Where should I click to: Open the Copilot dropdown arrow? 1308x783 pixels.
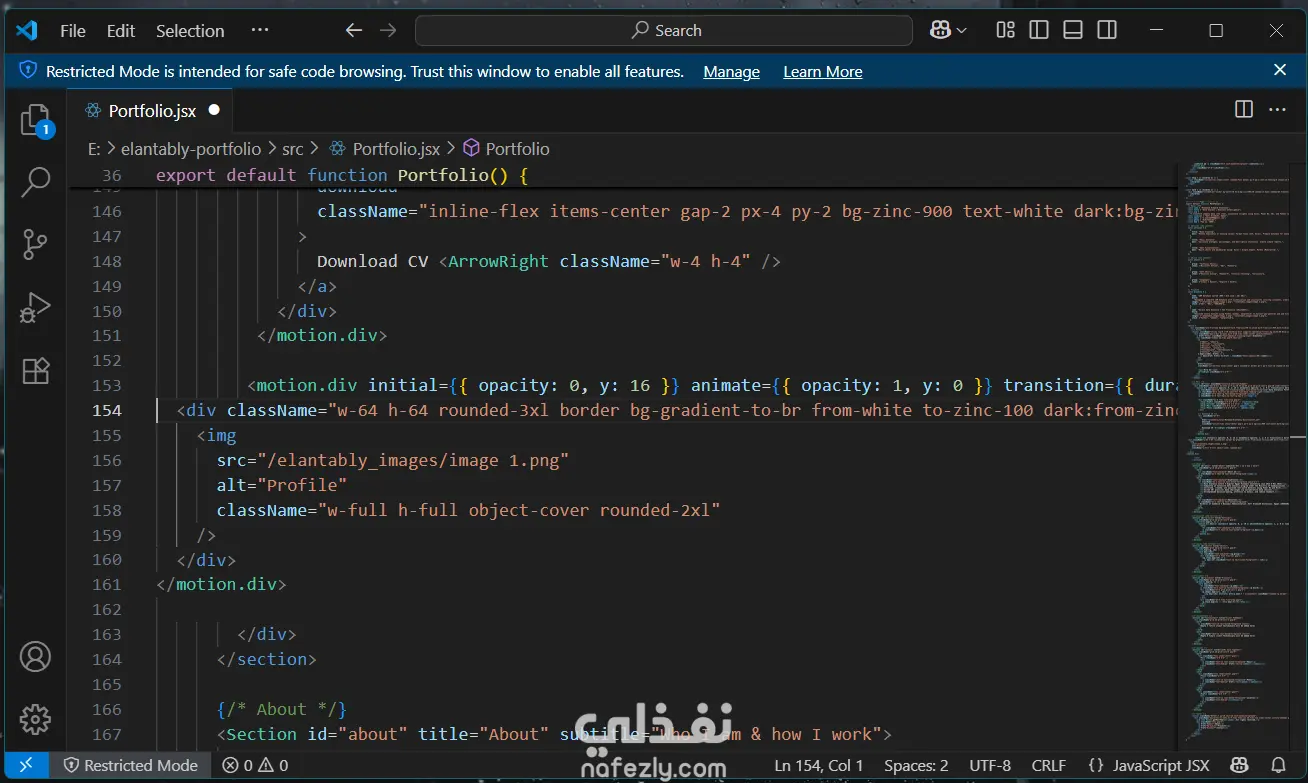(x=962, y=31)
